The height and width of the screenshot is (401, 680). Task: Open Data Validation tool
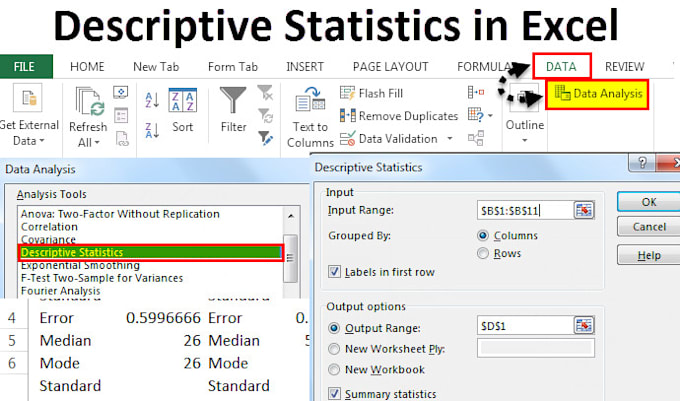click(389, 139)
